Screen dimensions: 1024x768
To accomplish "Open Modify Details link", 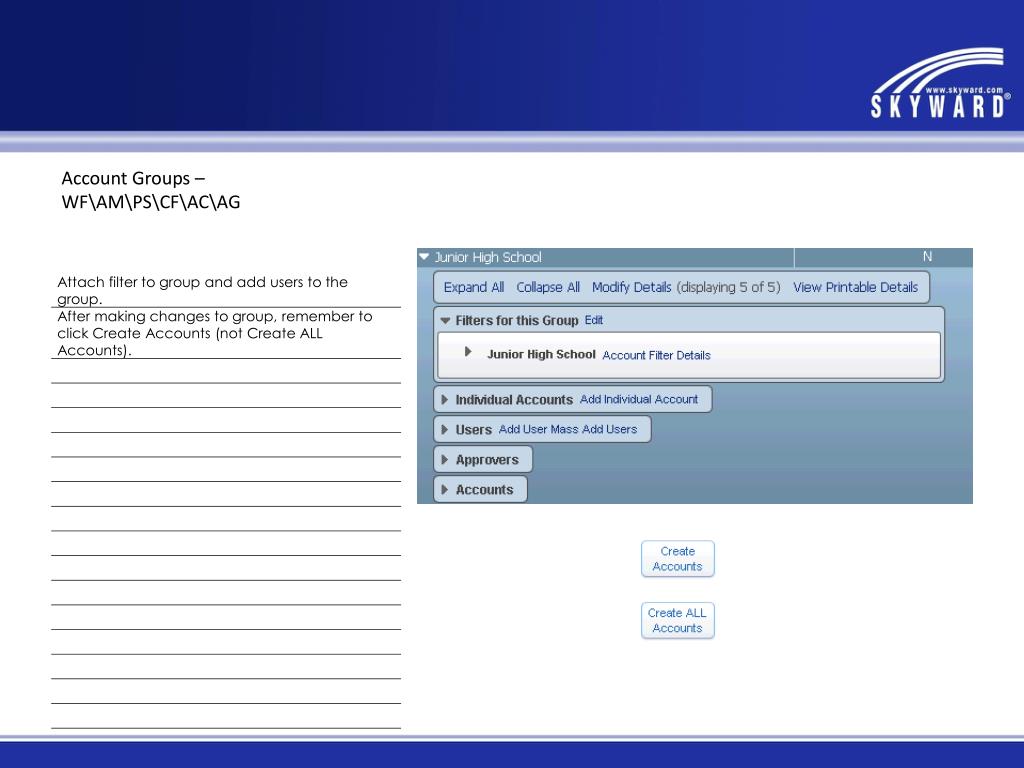I will [x=632, y=287].
